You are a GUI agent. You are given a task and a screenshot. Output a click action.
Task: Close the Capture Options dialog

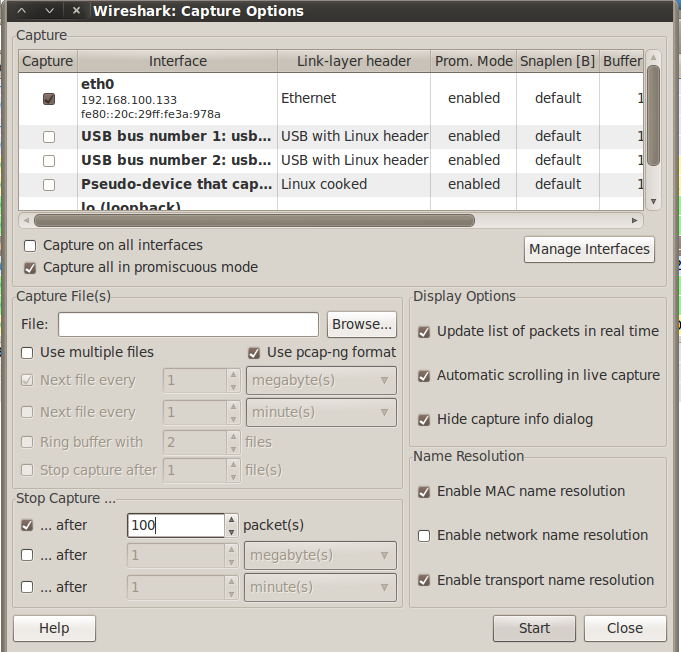[x=625, y=628]
